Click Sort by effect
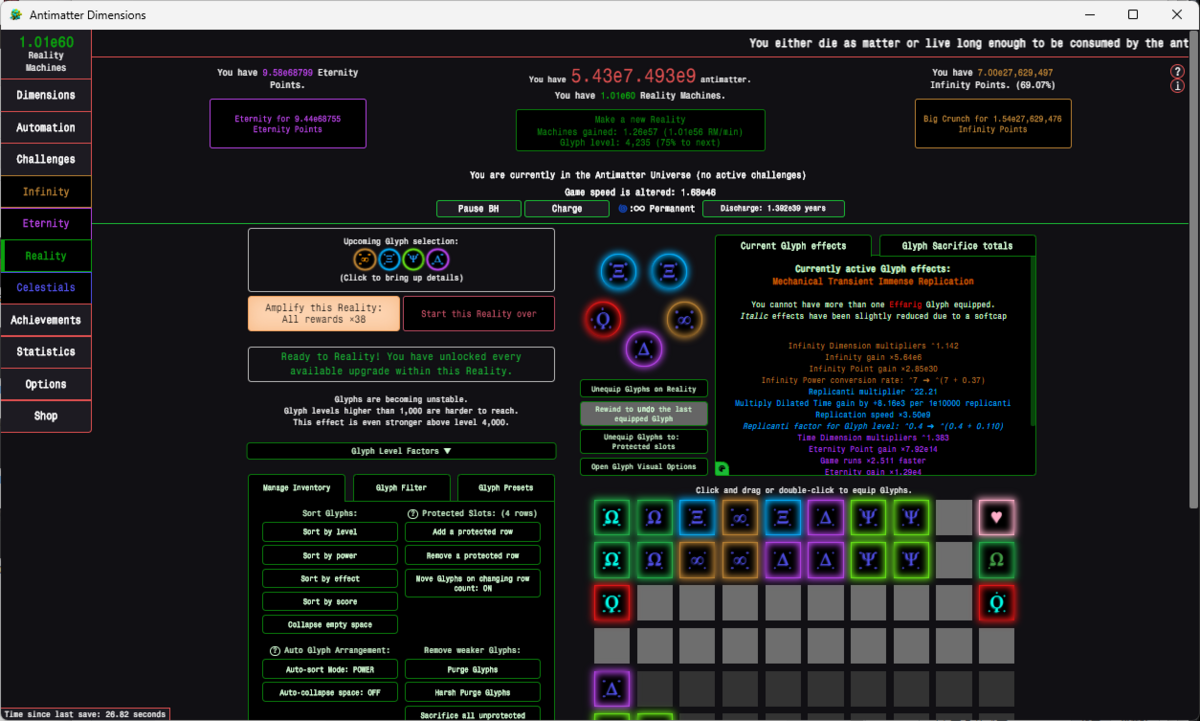The image size is (1200, 721). (330, 578)
